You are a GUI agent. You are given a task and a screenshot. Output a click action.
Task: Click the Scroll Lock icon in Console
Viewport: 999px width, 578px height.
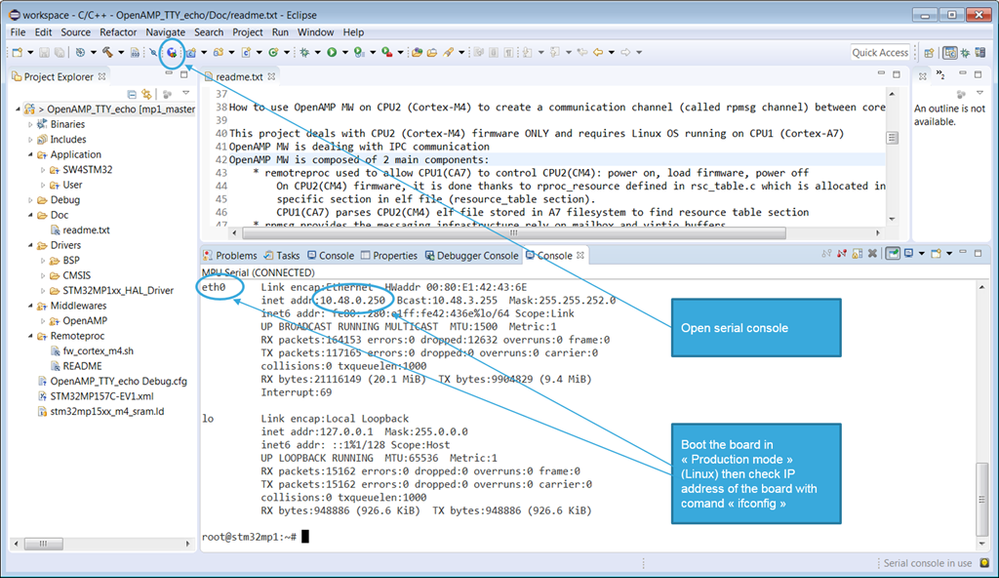click(857, 254)
